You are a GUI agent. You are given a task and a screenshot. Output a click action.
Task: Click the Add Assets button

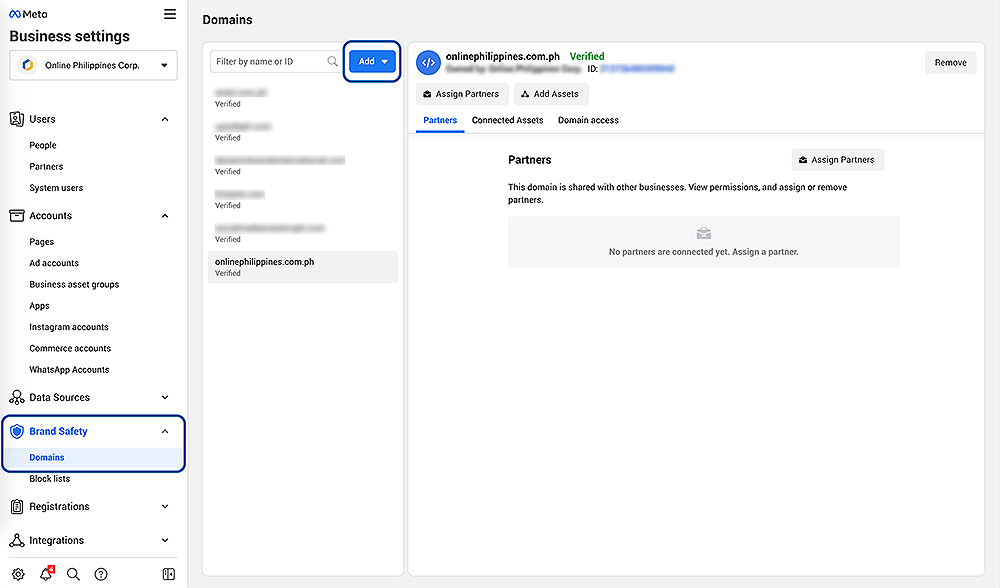point(551,94)
